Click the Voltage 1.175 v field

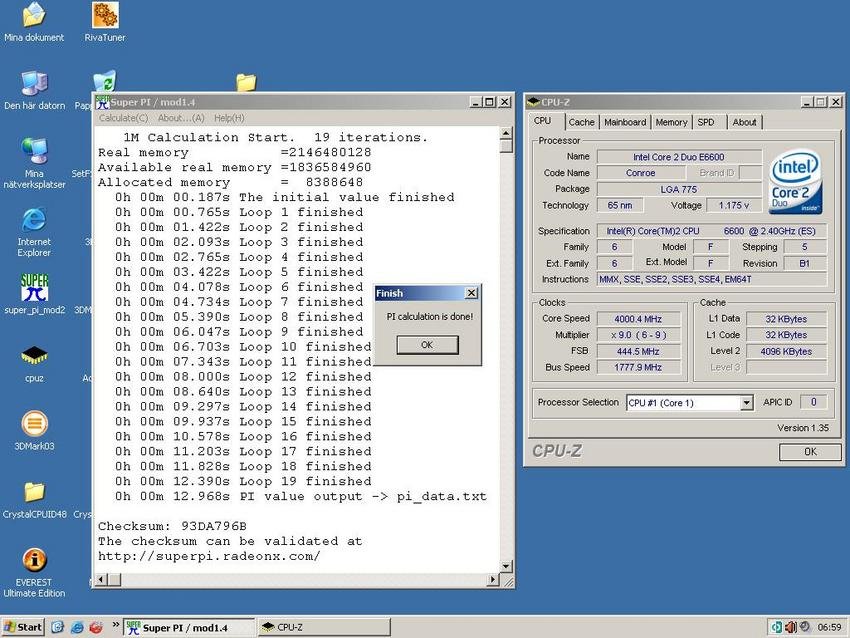(733, 205)
